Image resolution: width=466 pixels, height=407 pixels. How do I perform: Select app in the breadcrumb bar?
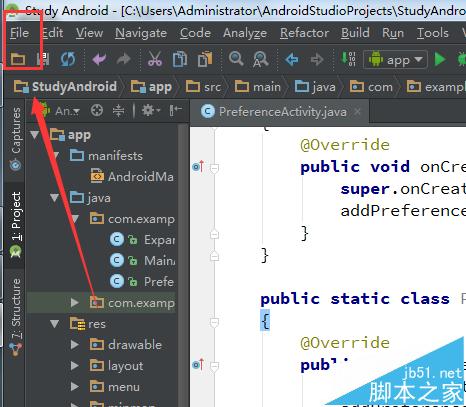coord(151,87)
